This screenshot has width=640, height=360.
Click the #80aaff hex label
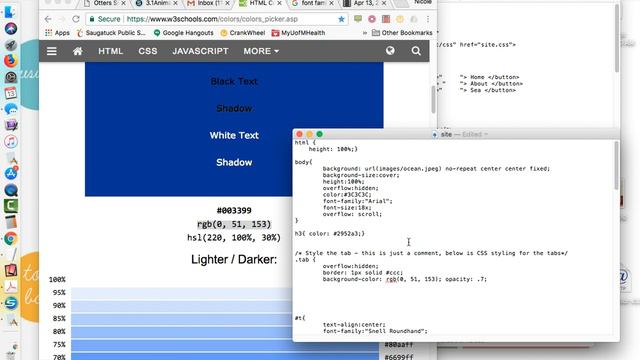(x=399, y=345)
